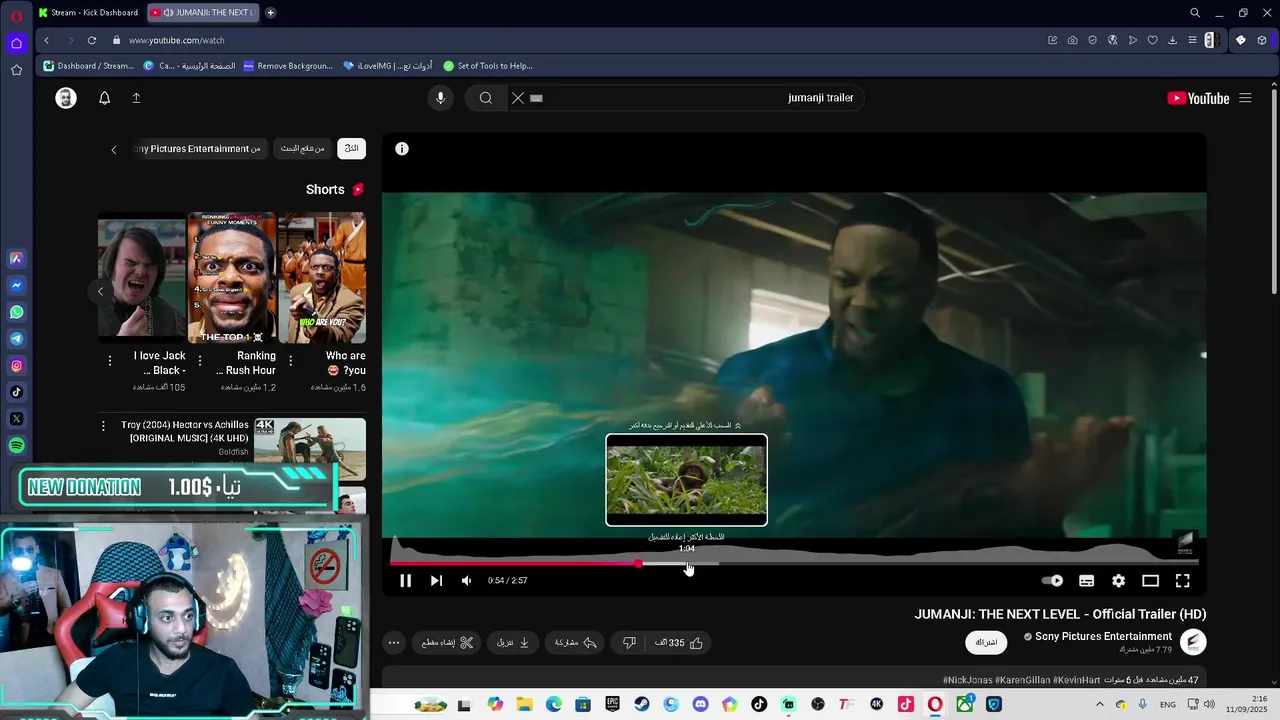Click the #NickJonas hashtag
The height and width of the screenshot is (720, 1280).
pos(968,680)
